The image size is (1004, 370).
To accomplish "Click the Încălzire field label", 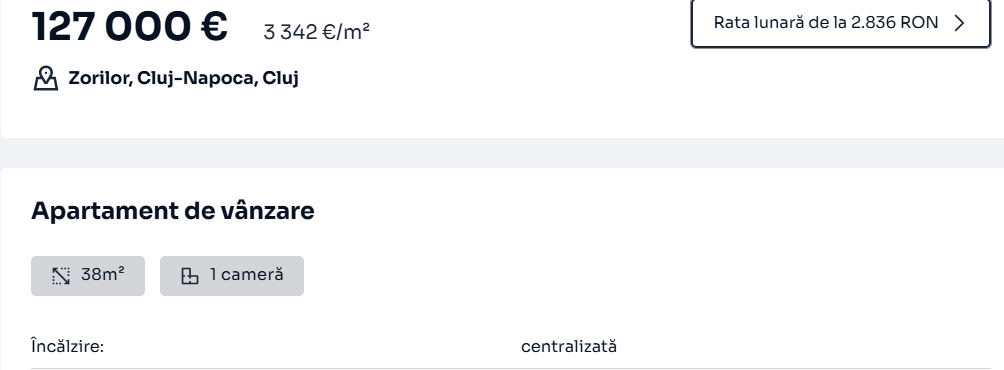I will coord(67,346).
